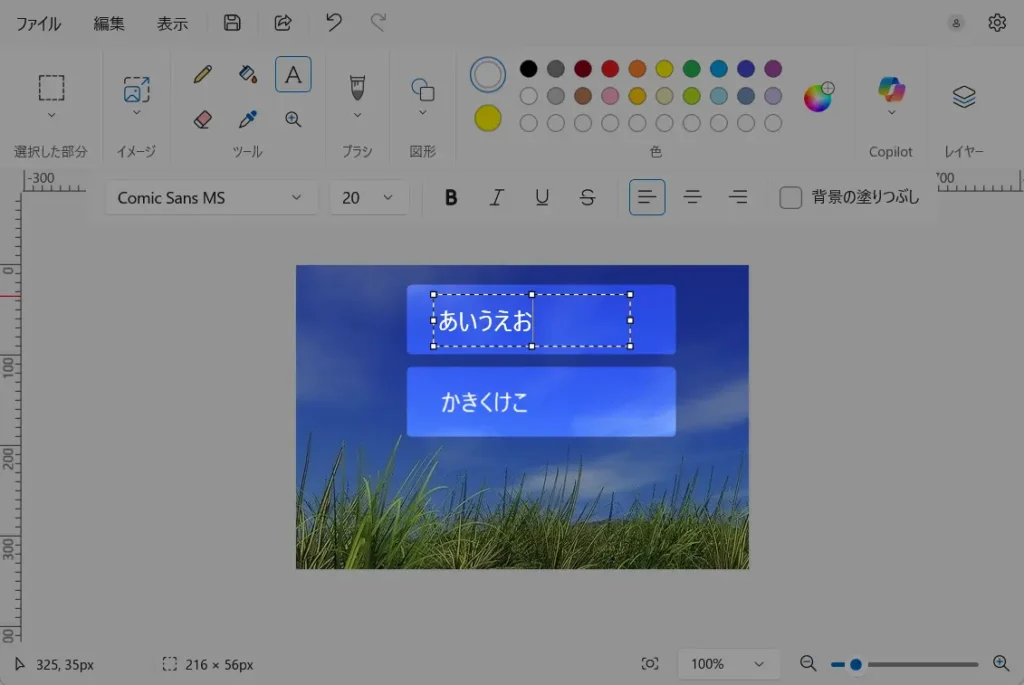The width and height of the screenshot is (1024, 685).
Task: Pick the bright red color swatch
Action: tap(610, 69)
